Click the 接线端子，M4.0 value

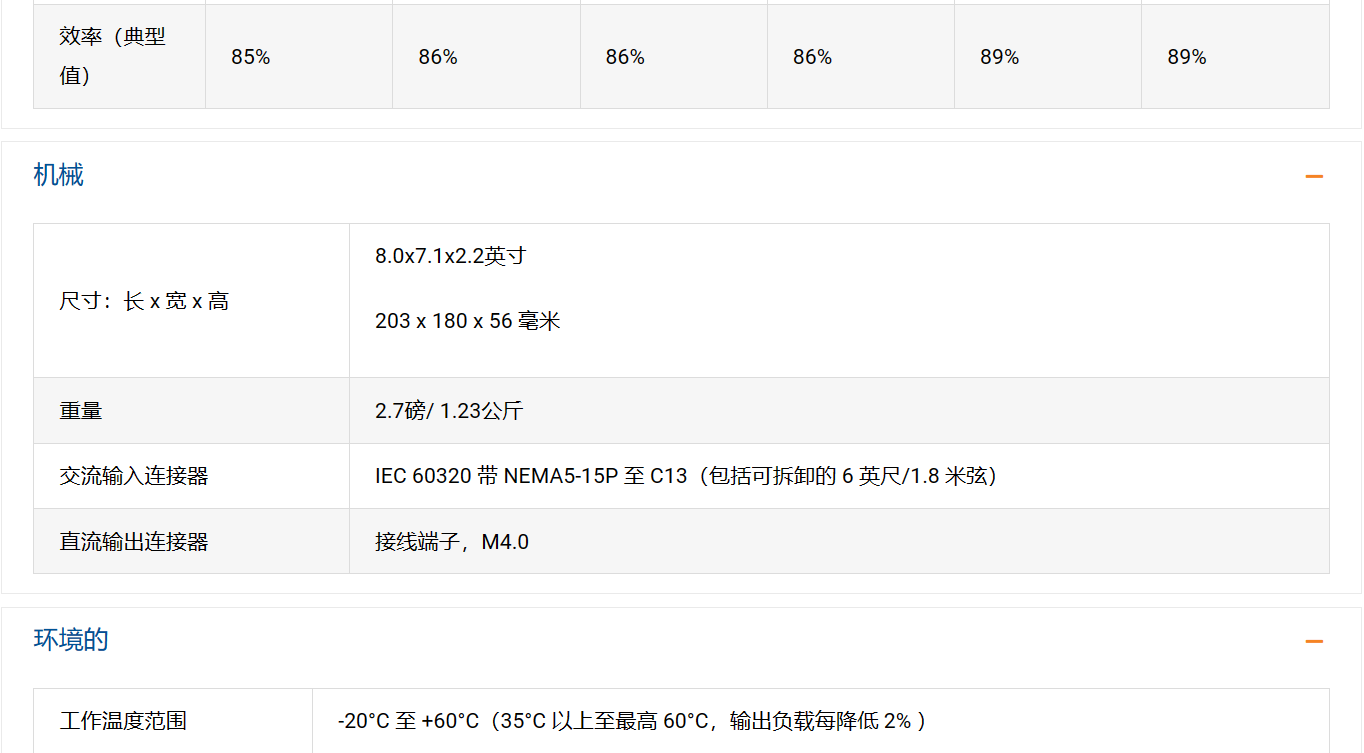452,542
